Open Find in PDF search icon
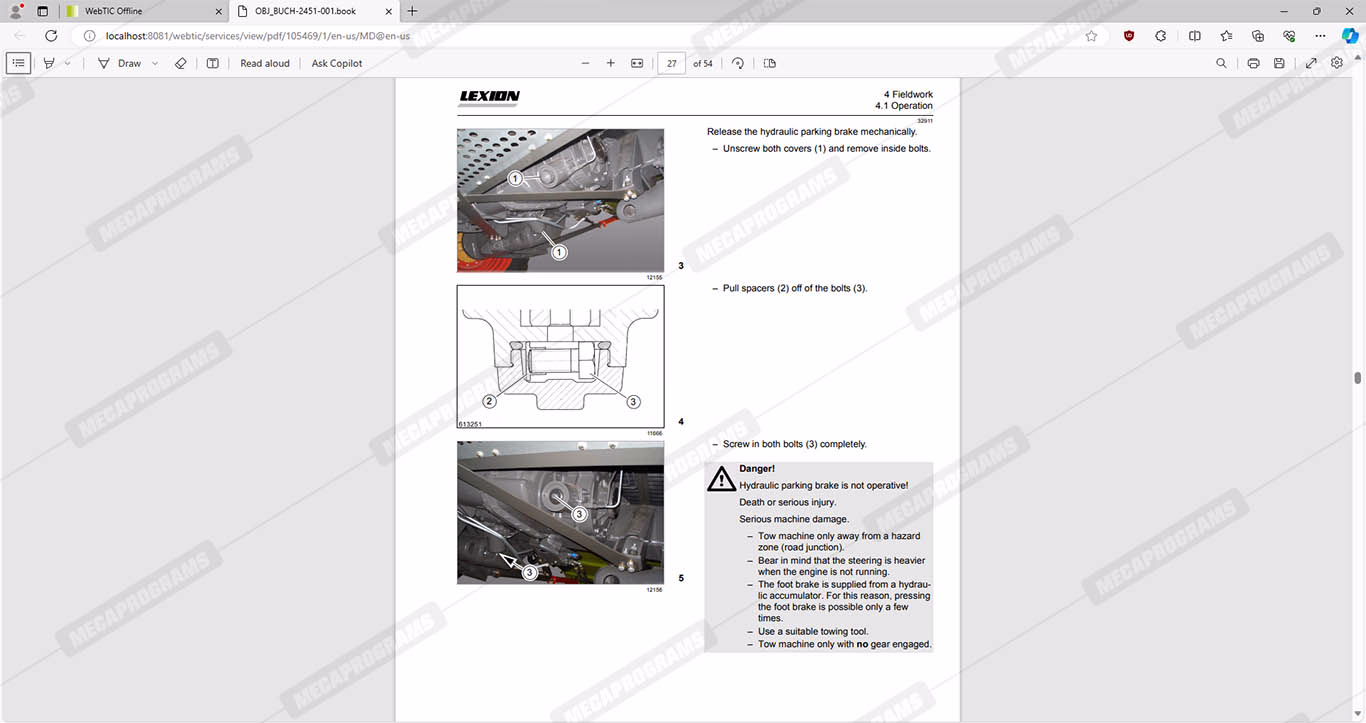 click(1221, 63)
